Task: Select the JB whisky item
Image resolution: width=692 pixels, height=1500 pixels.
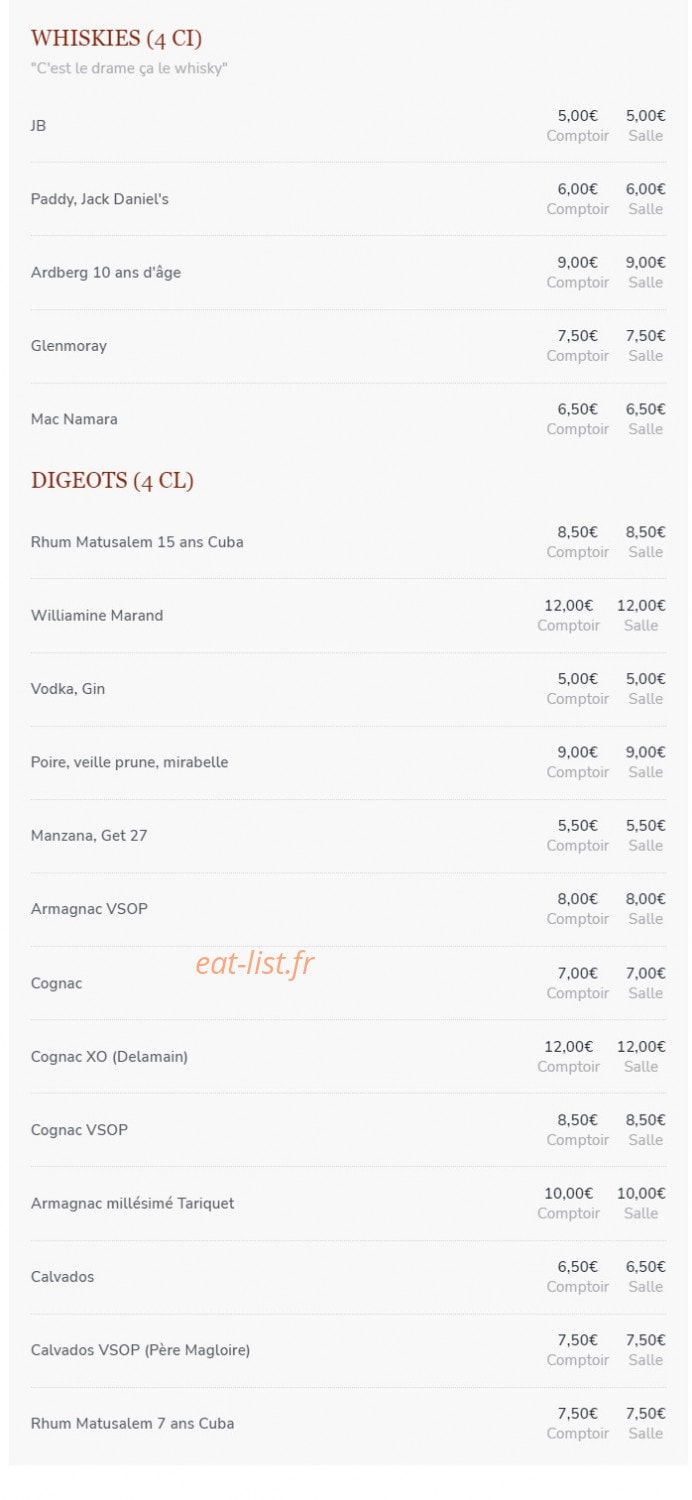Action: pos(38,126)
